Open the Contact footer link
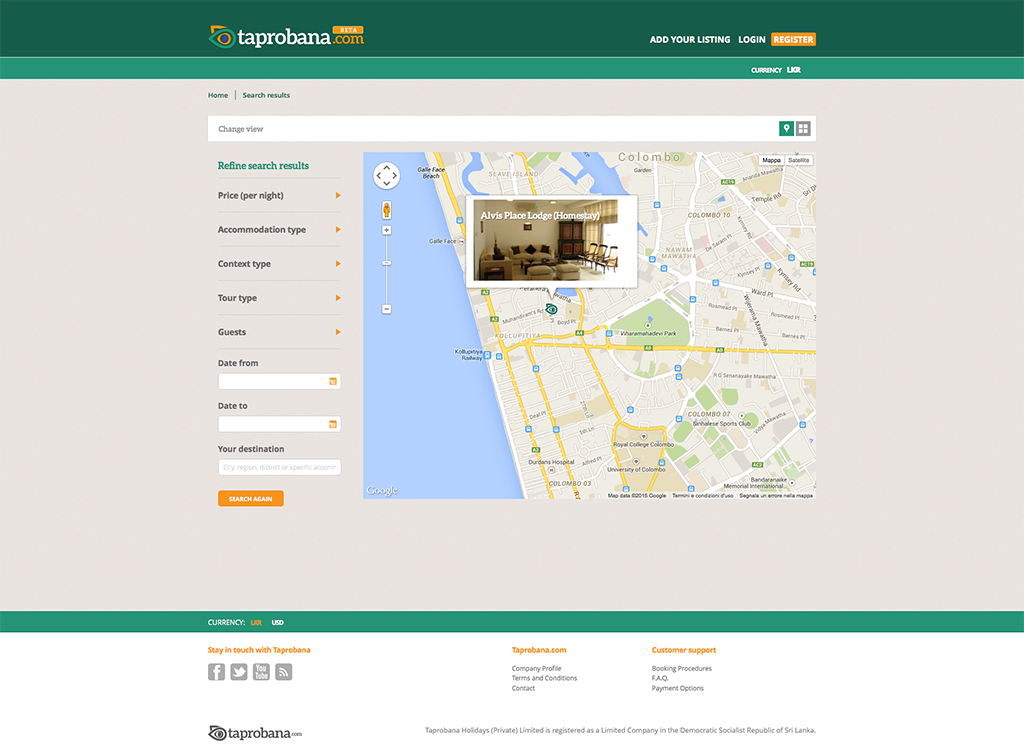 tap(523, 688)
